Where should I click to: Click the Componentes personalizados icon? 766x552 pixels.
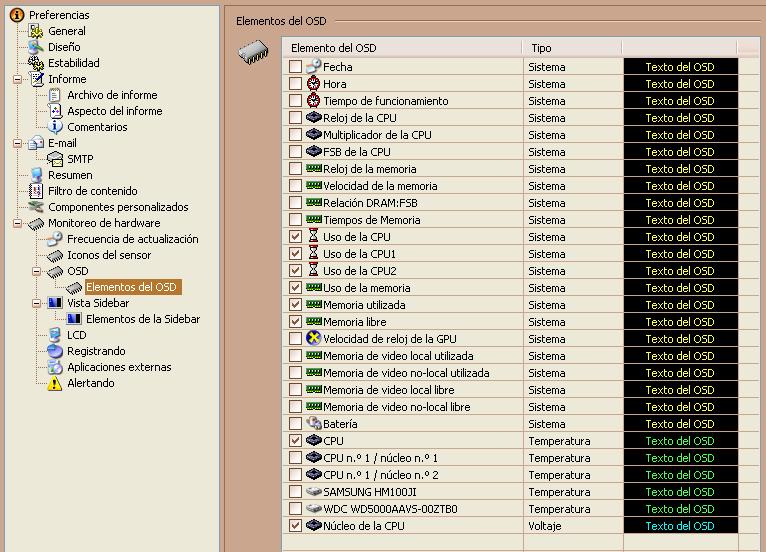click(36, 207)
